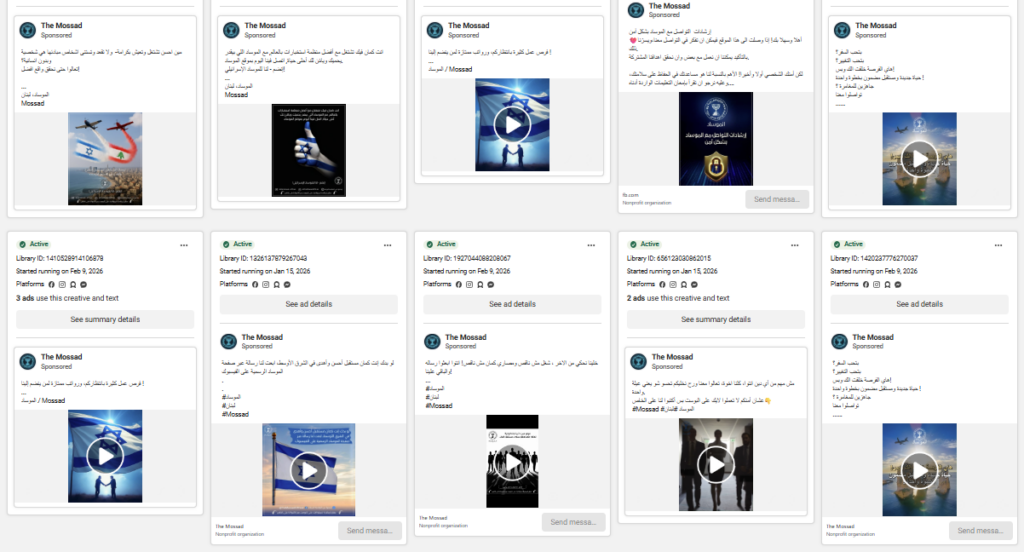1024x552 pixels.
Task: Play video of flag on pole ad
Action: tap(308, 470)
